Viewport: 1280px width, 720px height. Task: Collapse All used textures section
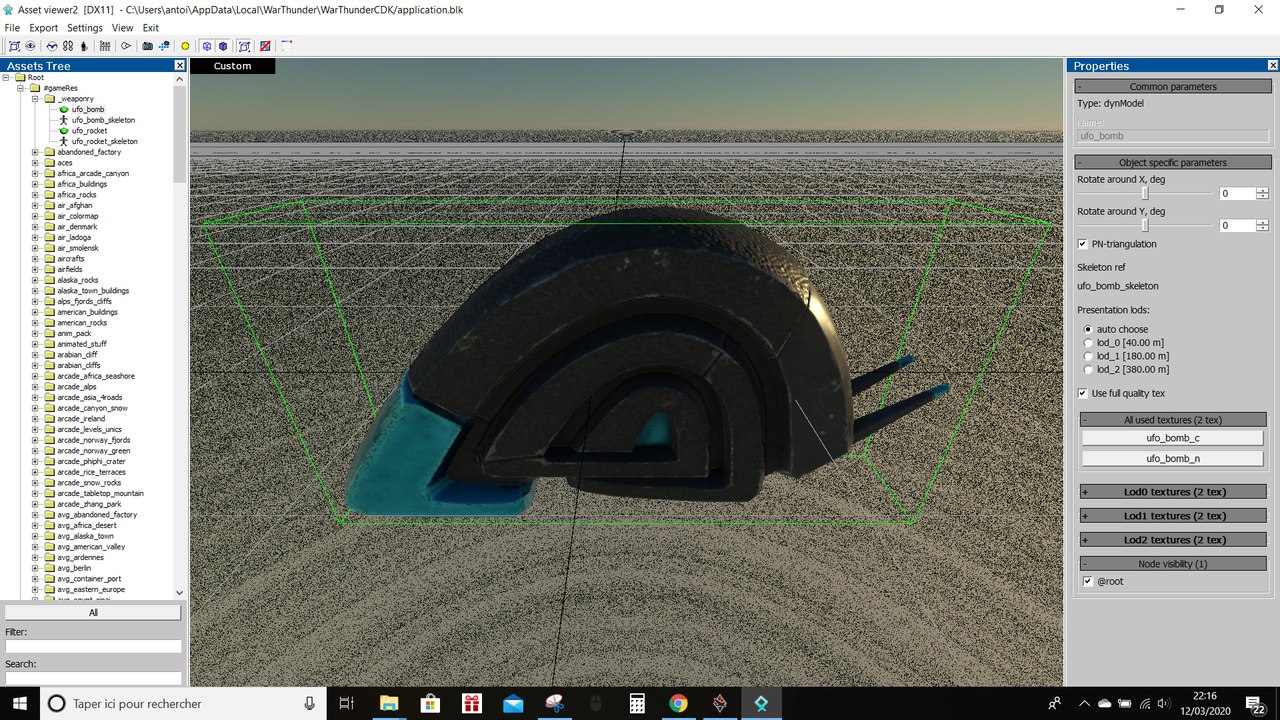1174,420
